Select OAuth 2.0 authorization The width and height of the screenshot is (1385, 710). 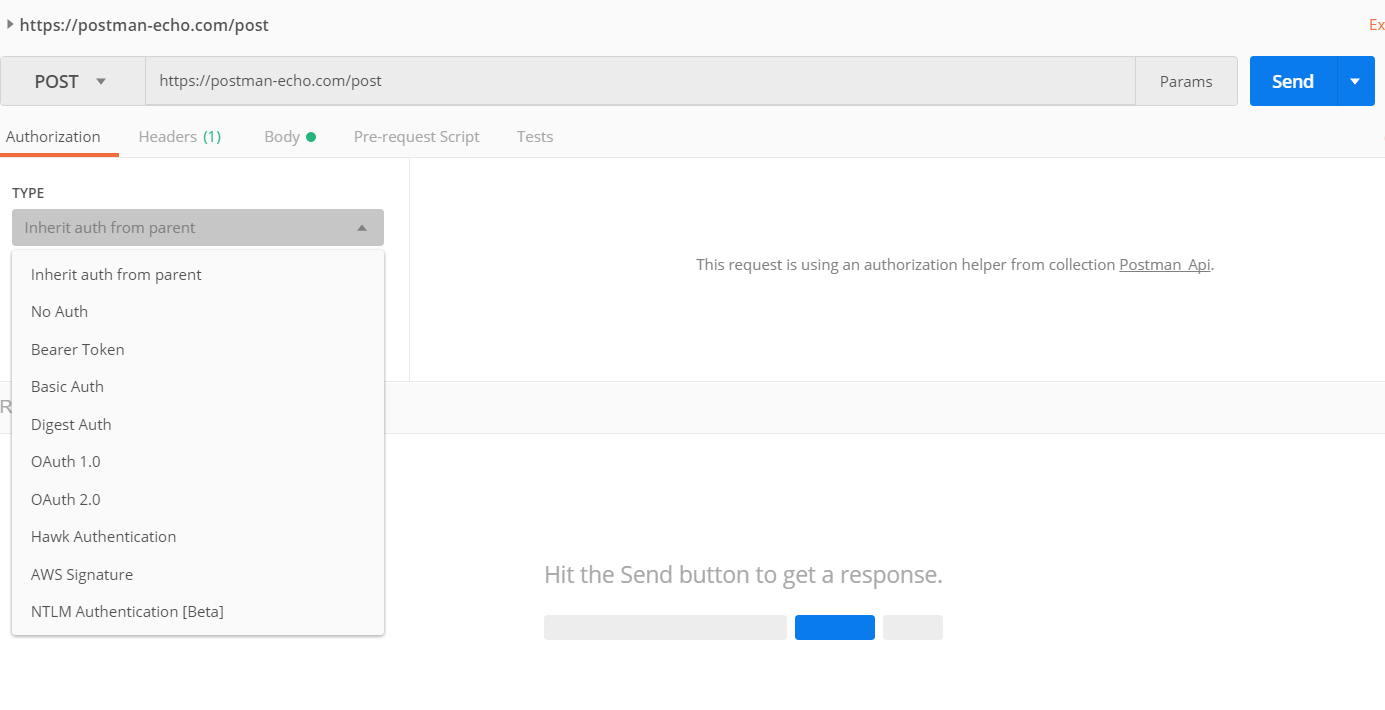coord(65,499)
